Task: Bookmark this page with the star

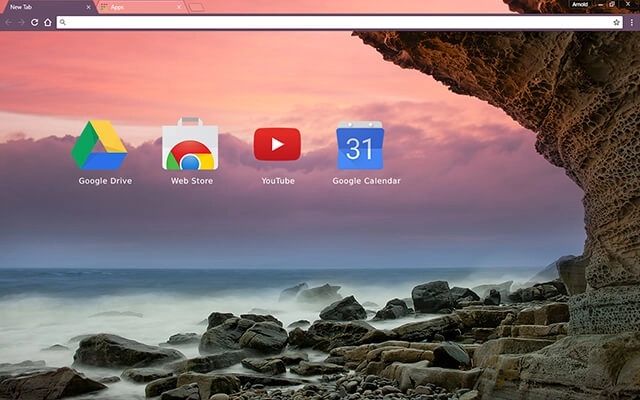Action: pyautogui.click(x=616, y=22)
